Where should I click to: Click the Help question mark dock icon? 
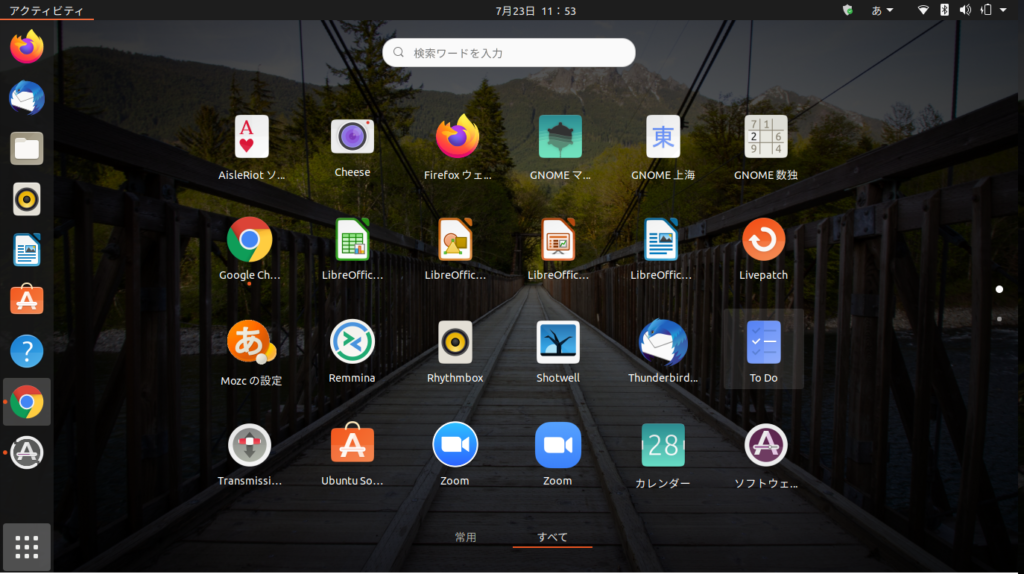[27, 351]
